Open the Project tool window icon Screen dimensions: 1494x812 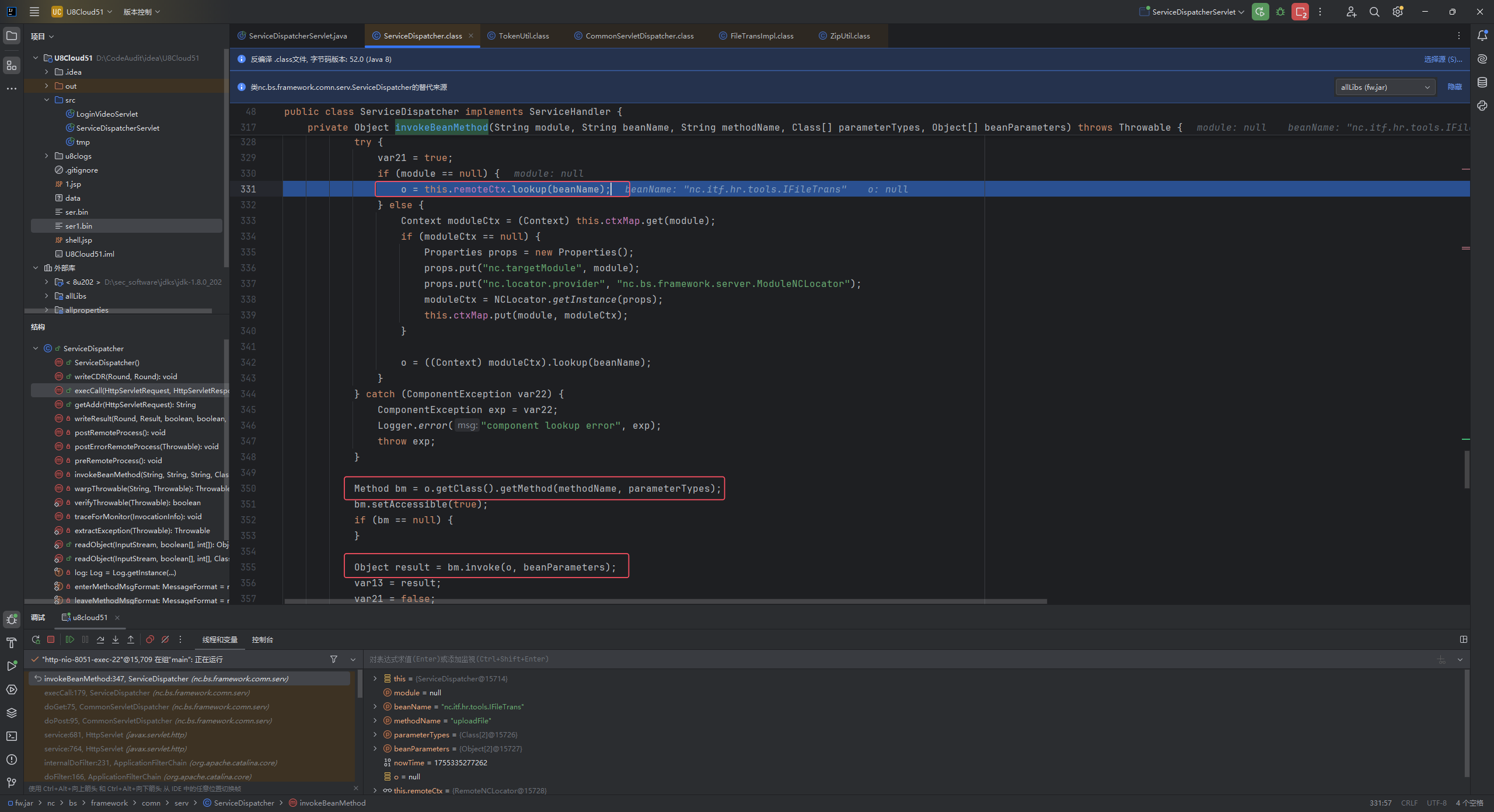12,36
